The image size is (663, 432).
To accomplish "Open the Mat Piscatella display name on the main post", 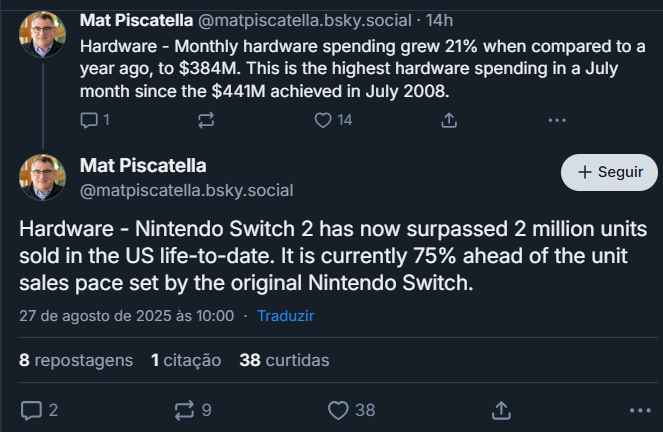I will (143, 166).
